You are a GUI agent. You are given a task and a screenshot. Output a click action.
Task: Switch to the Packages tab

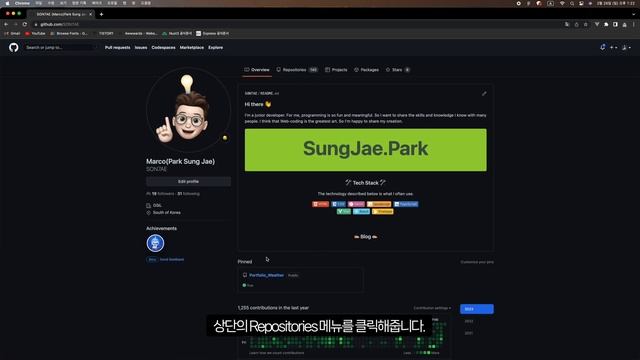coord(366,70)
